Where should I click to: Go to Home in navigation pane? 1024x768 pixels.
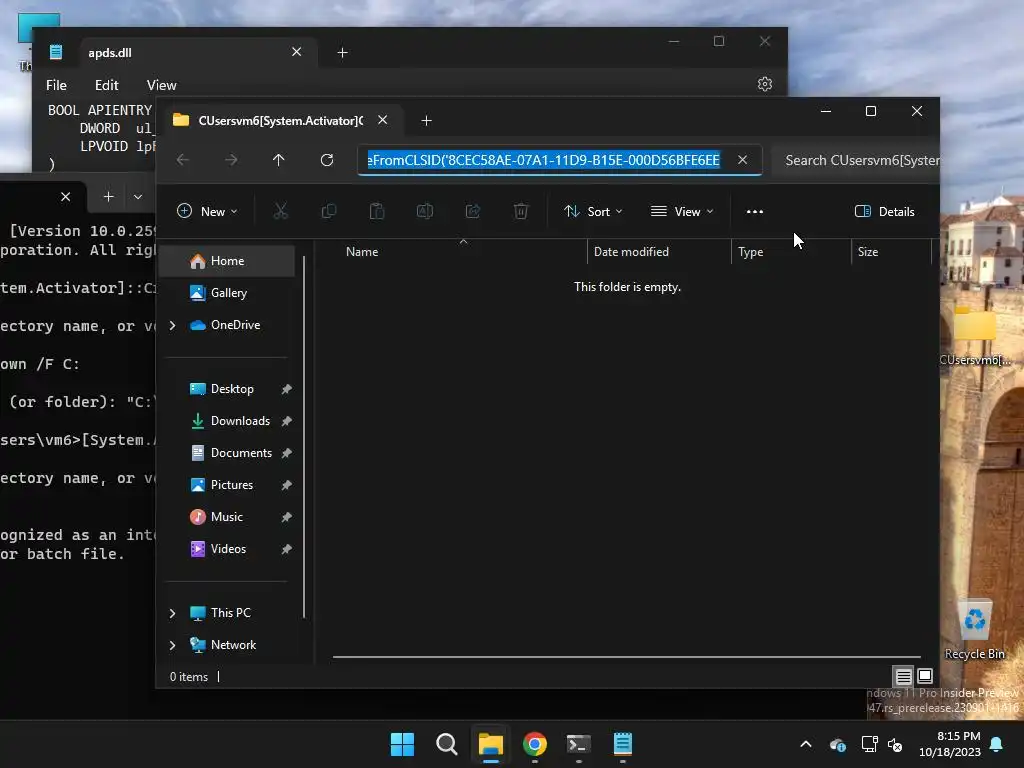coord(229,261)
